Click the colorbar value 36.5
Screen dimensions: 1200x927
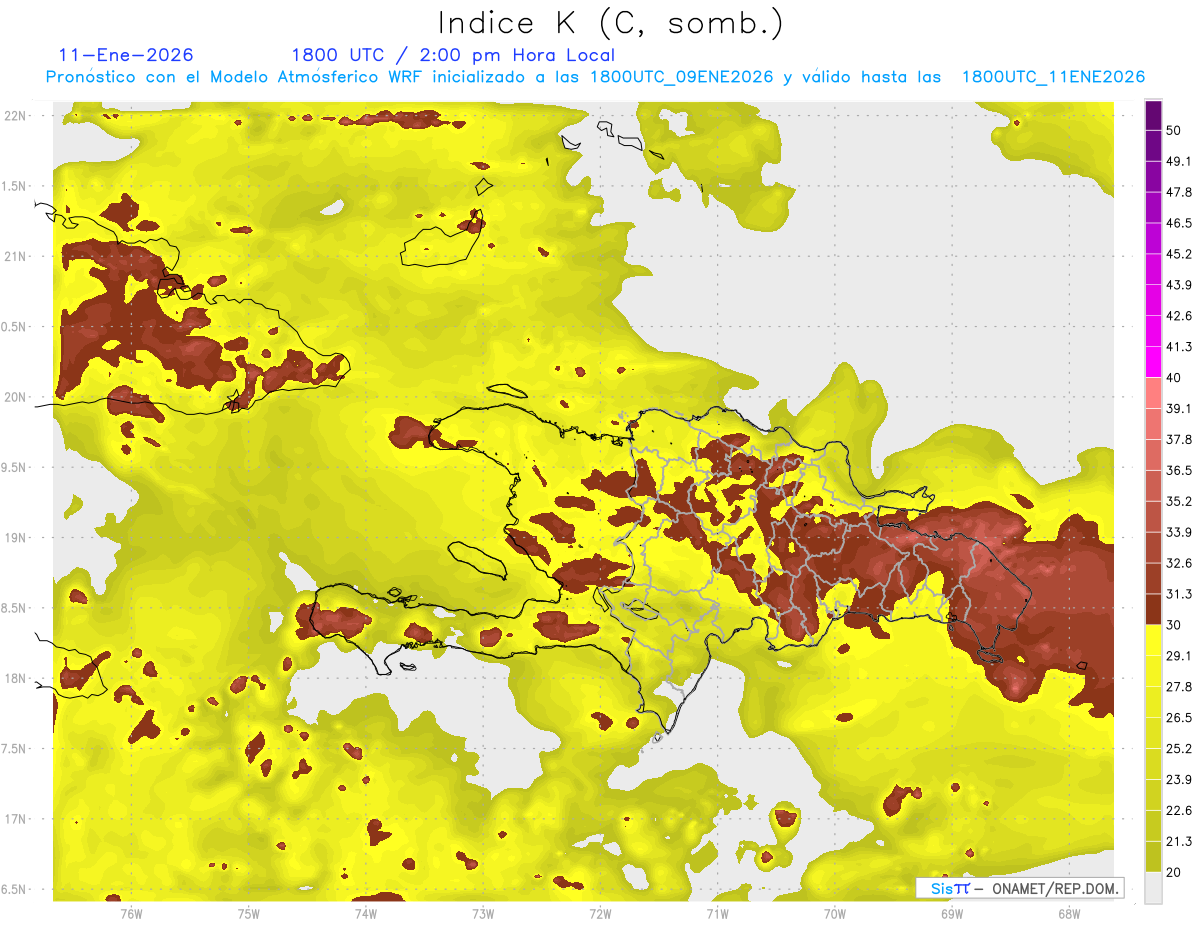(x=1179, y=471)
